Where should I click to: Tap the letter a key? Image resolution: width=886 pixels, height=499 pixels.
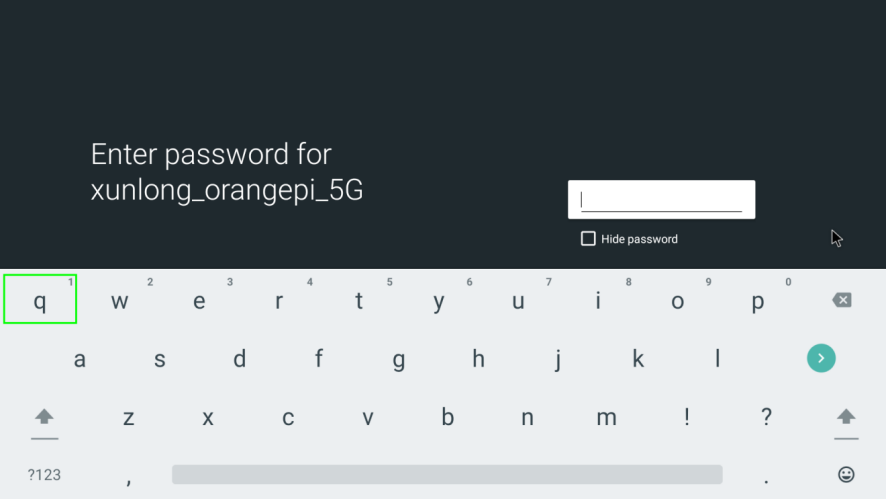point(80,359)
